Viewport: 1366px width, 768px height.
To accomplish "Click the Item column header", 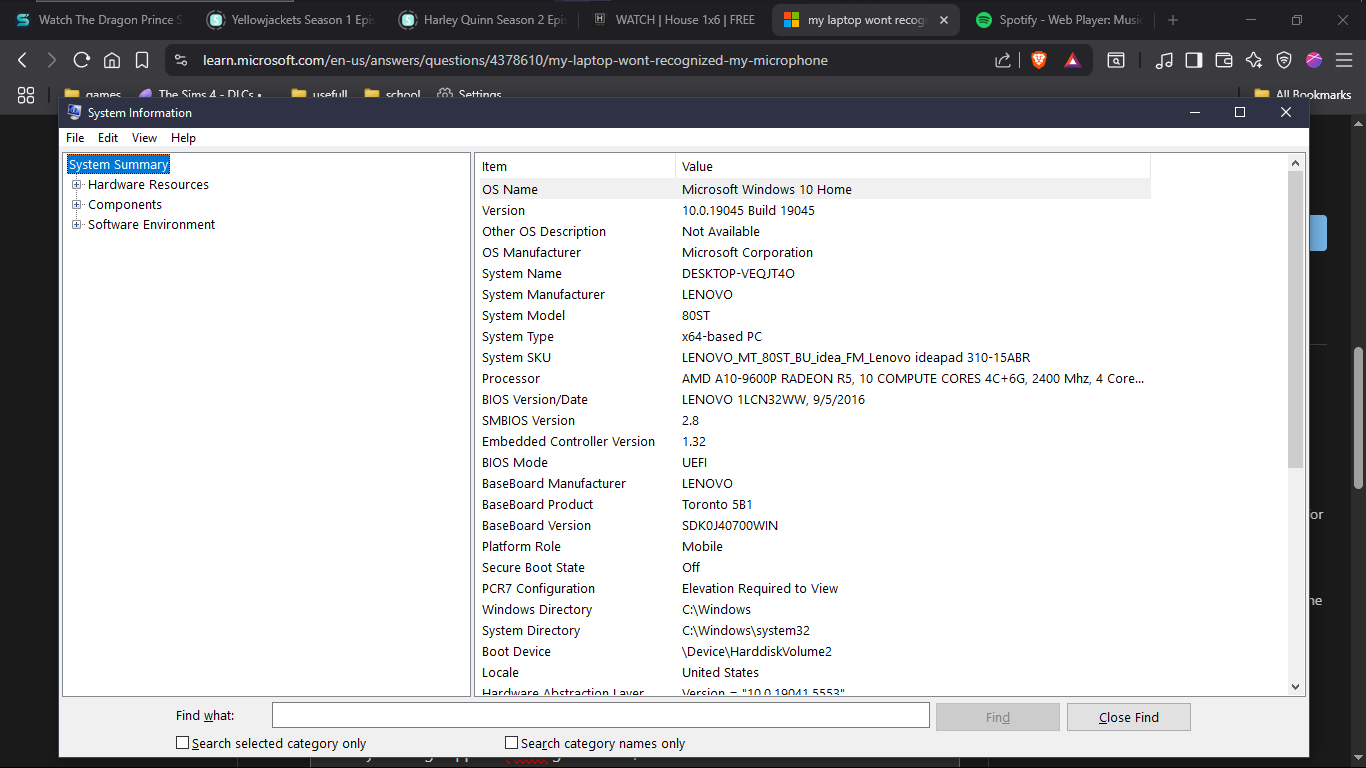I will tap(575, 166).
